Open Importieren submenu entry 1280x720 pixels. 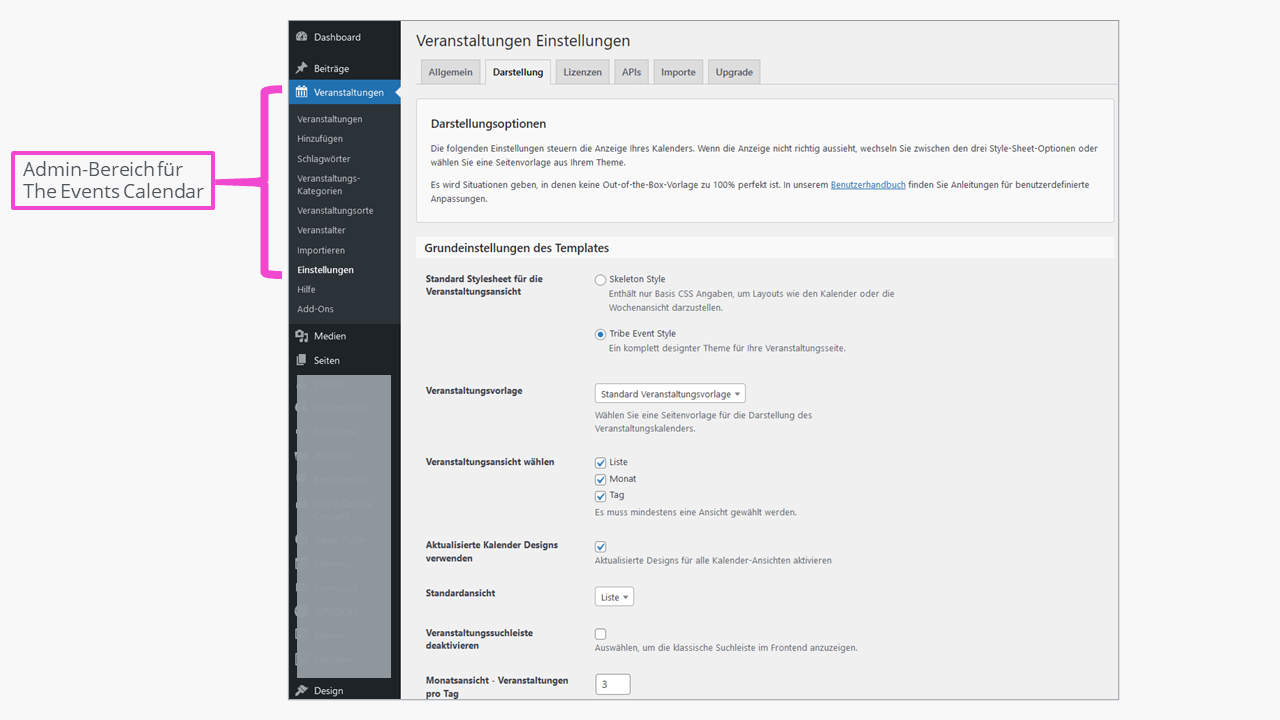pyautogui.click(x=321, y=250)
